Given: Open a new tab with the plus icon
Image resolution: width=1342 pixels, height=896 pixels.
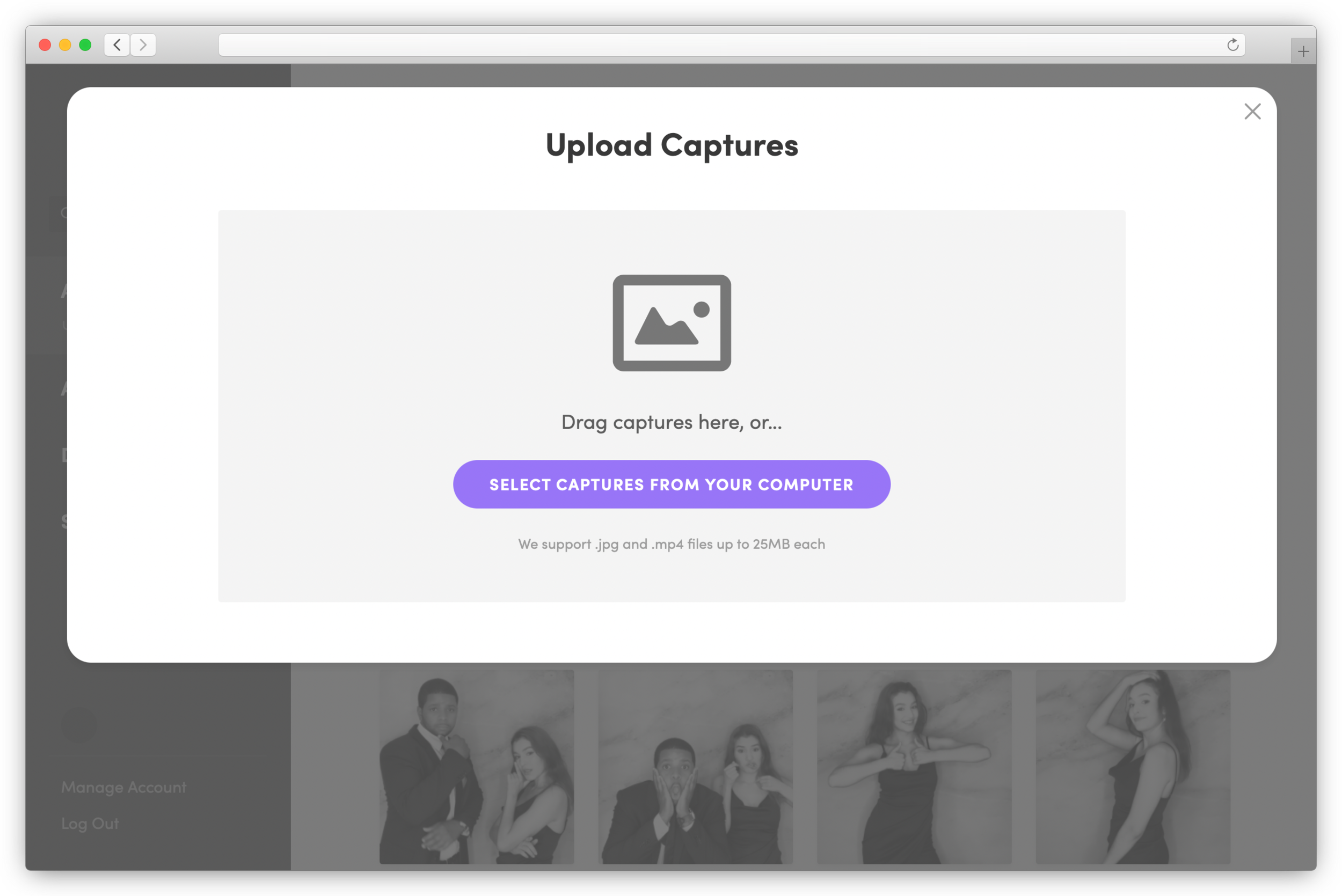Looking at the screenshot, I should 1303,52.
